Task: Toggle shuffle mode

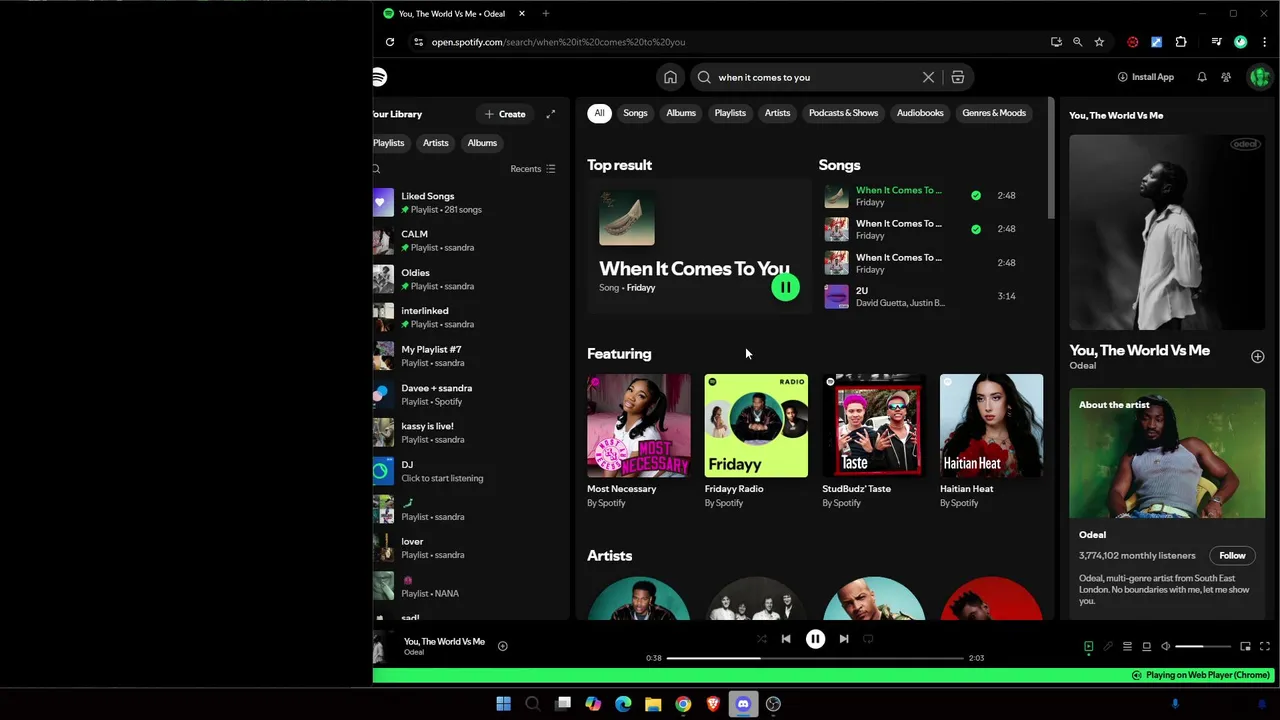Action: 761,639
